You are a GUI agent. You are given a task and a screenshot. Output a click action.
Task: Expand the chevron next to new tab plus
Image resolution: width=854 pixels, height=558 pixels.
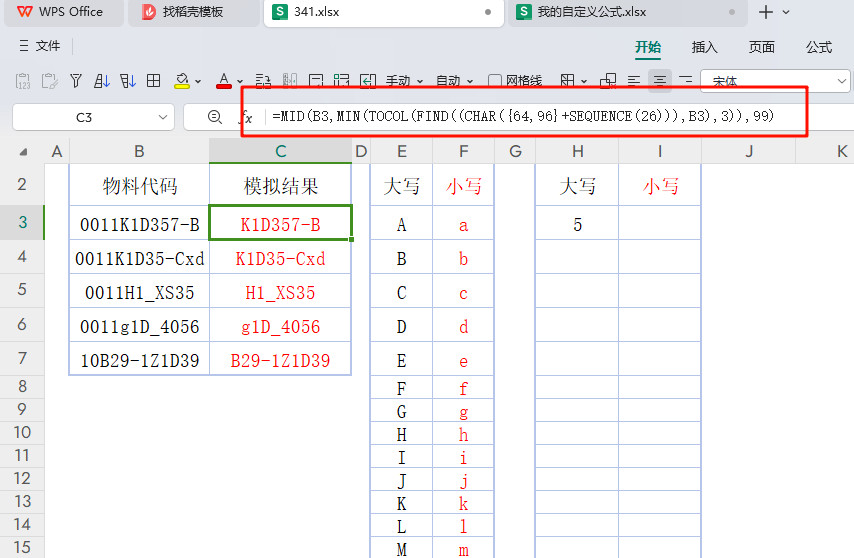pyautogui.click(x=786, y=12)
